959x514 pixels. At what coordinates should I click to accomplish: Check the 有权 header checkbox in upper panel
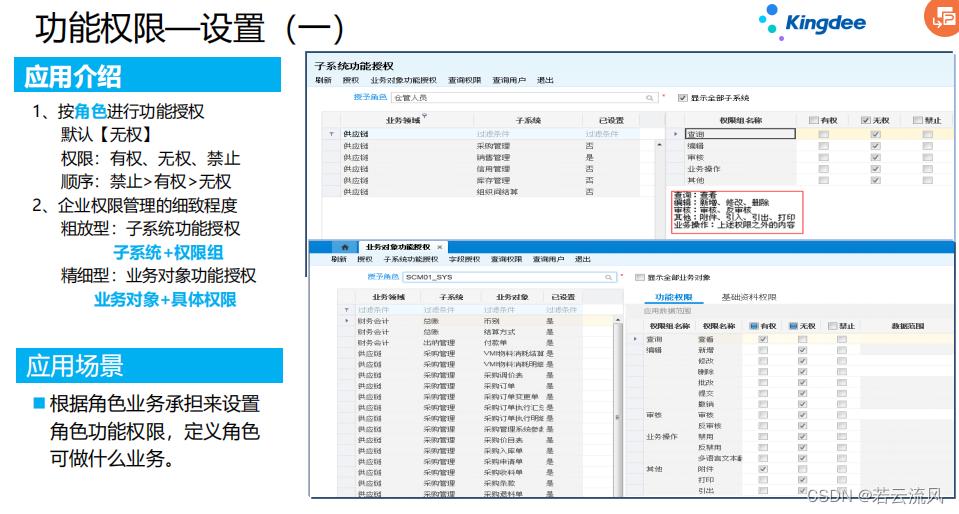click(813, 121)
